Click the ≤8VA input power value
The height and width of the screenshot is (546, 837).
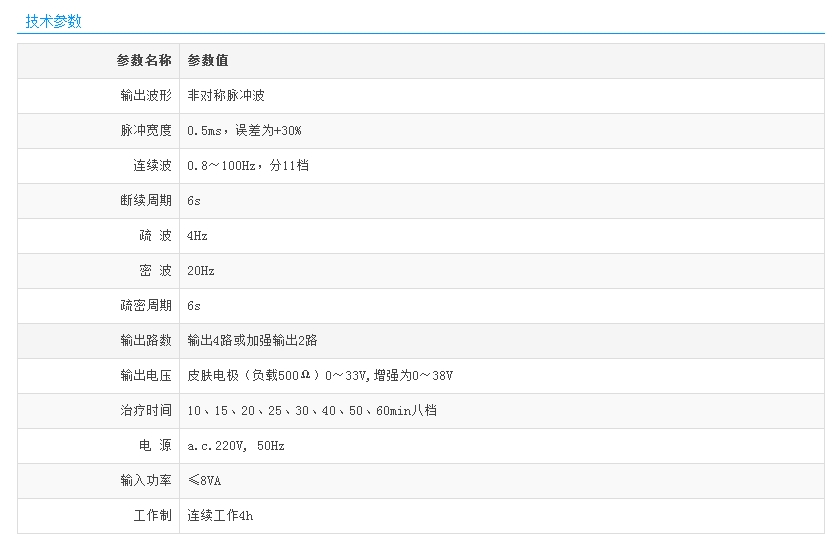tap(204, 481)
